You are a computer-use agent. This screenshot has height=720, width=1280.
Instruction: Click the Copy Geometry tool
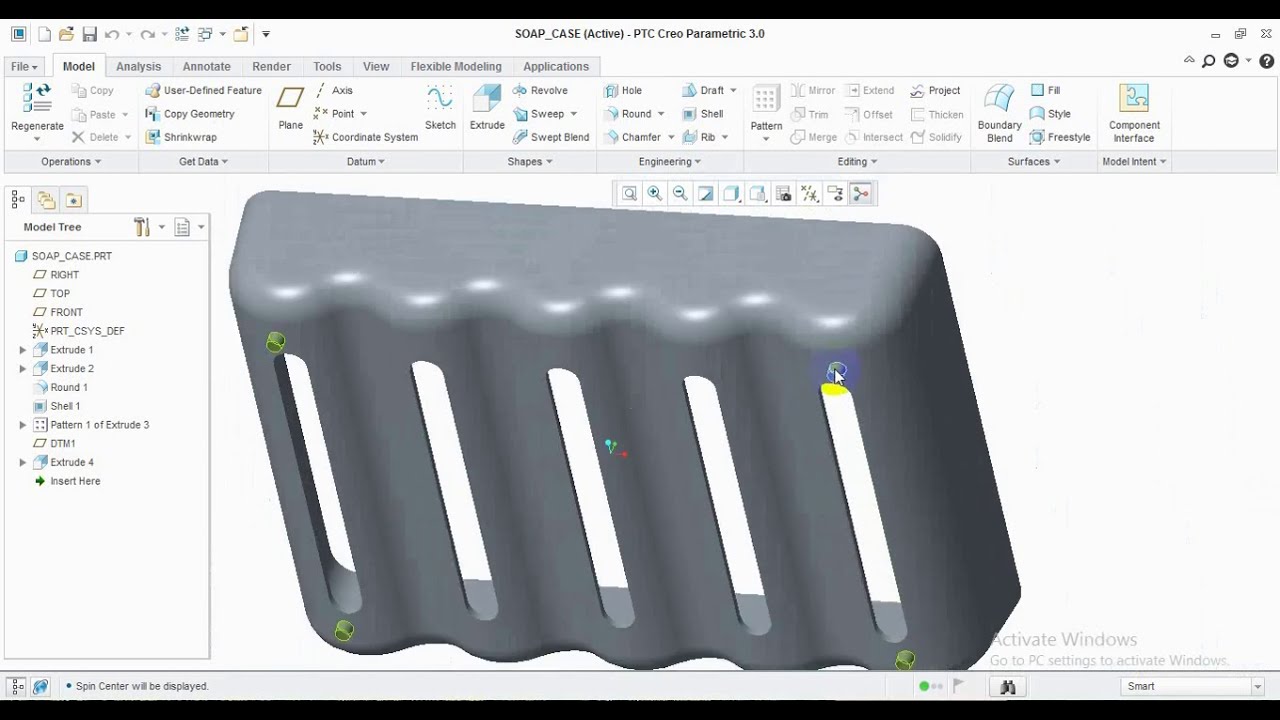(189, 114)
